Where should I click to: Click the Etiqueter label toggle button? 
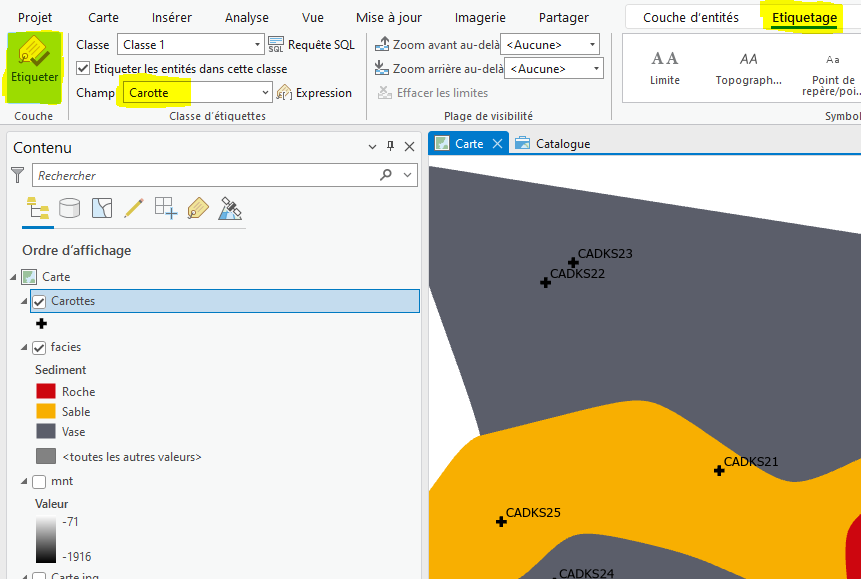pos(34,64)
